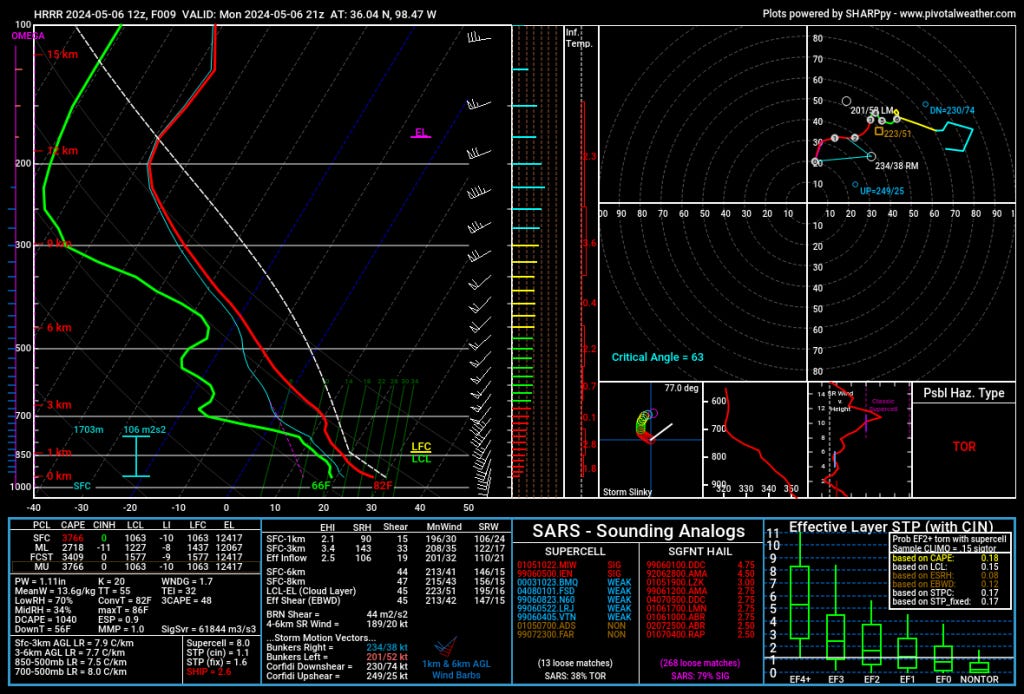Click the Bunkers right mover circle marker on hodograph

[871, 156]
